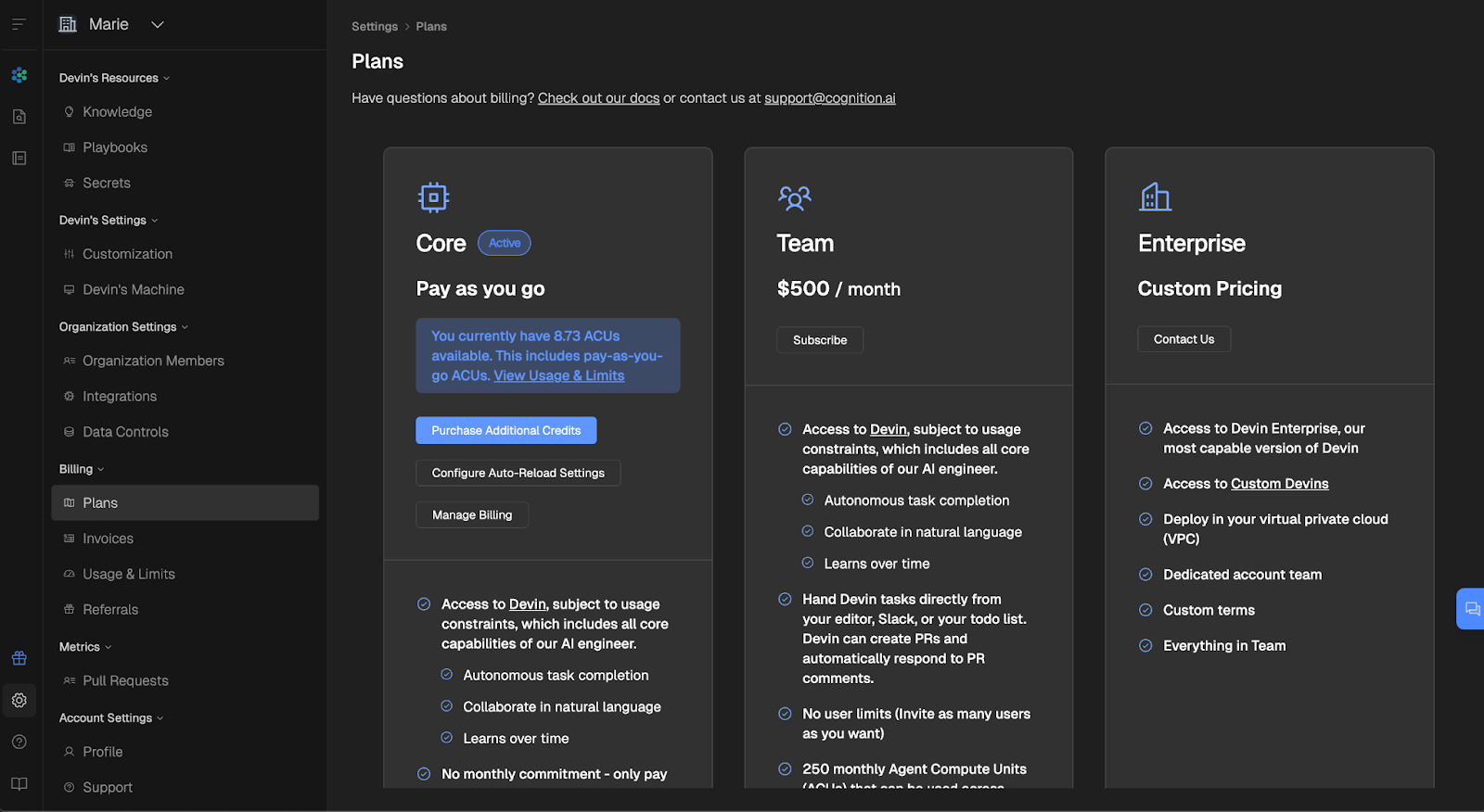1484x812 pixels.
Task: Open the notes list icon in left rail
Action: (x=19, y=159)
